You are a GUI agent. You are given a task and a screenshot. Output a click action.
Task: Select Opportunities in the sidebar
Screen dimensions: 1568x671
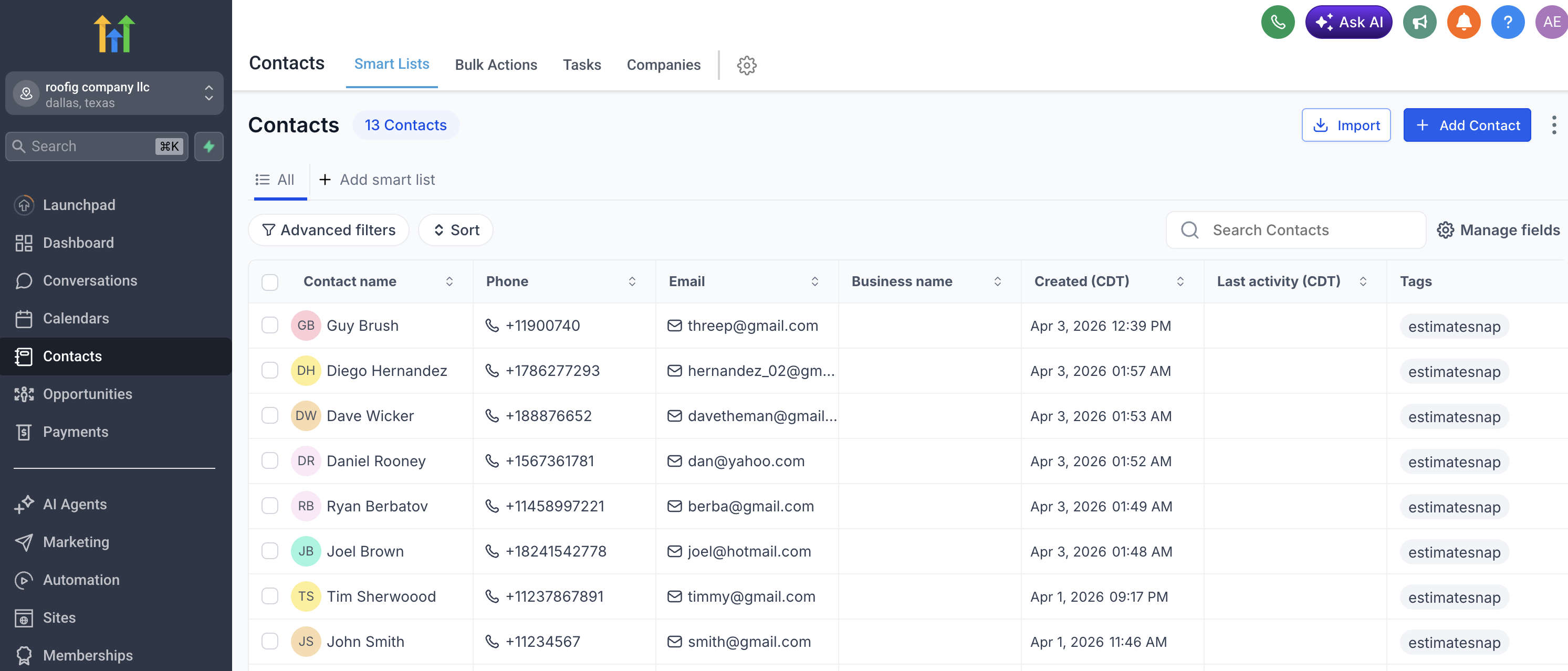point(87,394)
